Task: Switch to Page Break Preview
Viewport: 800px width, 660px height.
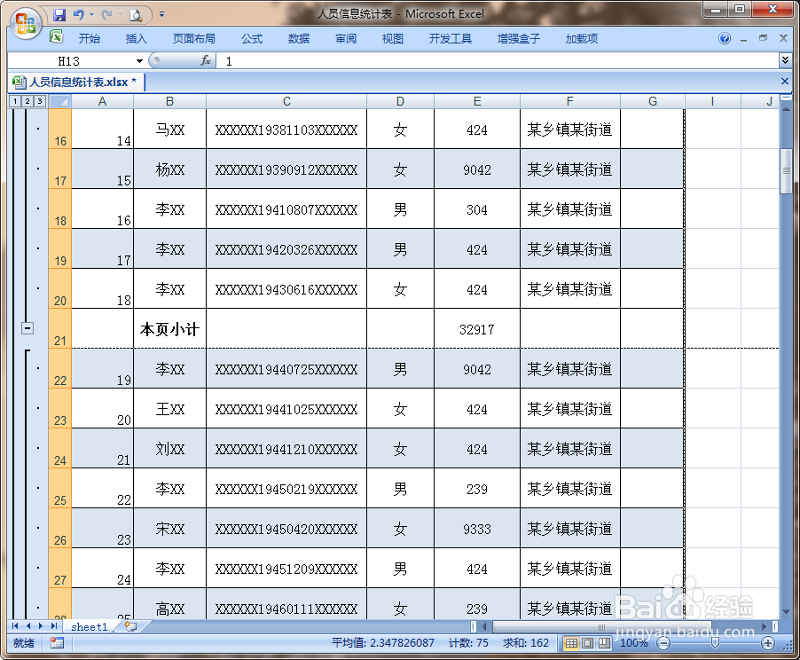Action: [x=604, y=643]
